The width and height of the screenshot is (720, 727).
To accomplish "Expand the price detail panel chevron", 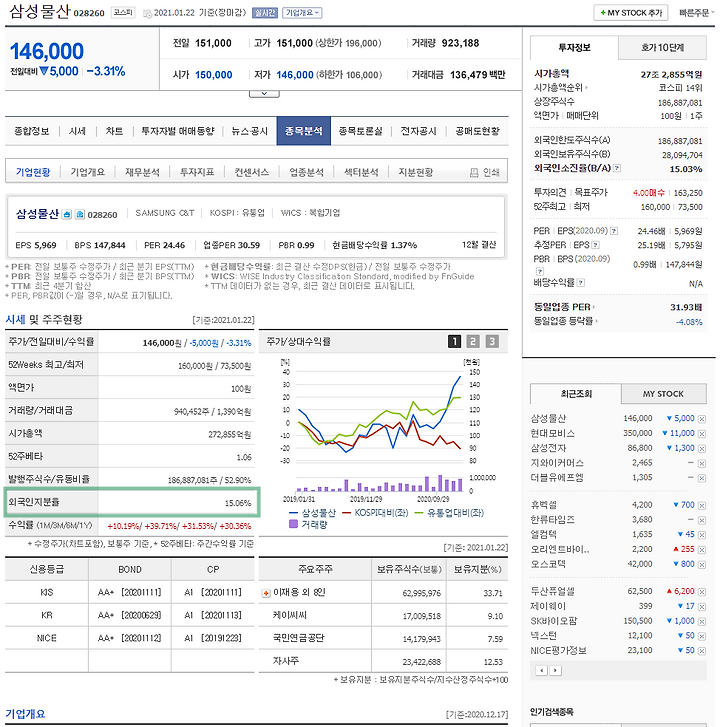I will 264,94.
